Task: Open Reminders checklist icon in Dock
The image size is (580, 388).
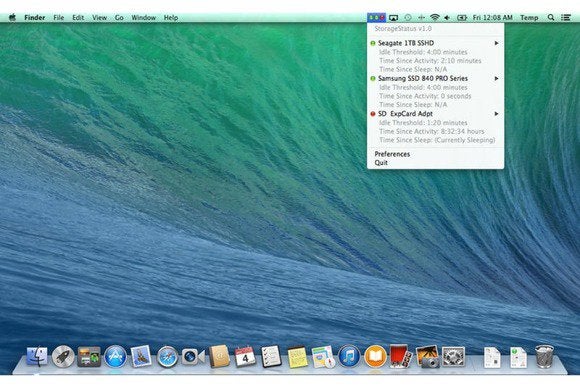Action: [271, 357]
